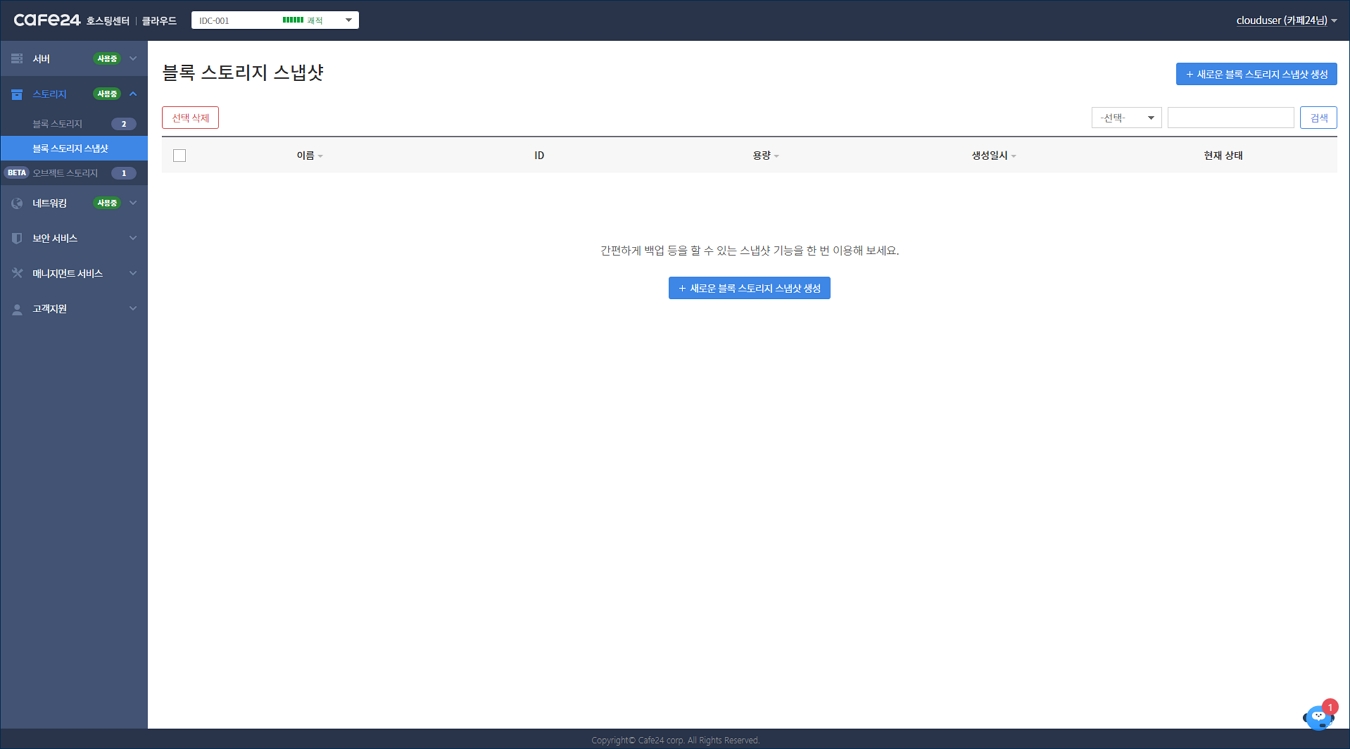Click the search text input field
Viewport: 1350px width, 749px height.
1230,118
